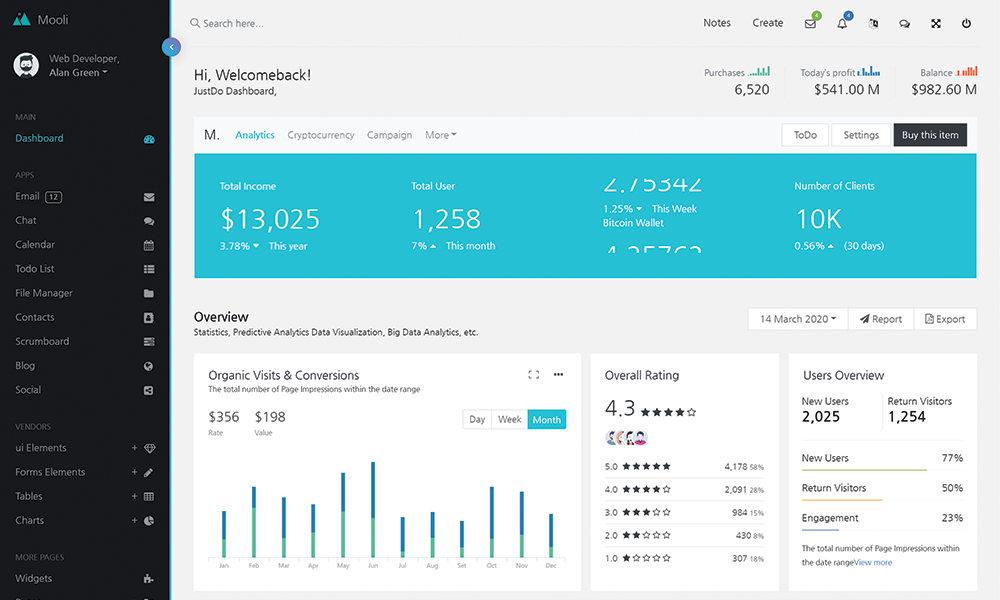Open the mail envelope icon in top bar
The height and width of the screenshot is (600, 1000).
[x=810, y=23]
